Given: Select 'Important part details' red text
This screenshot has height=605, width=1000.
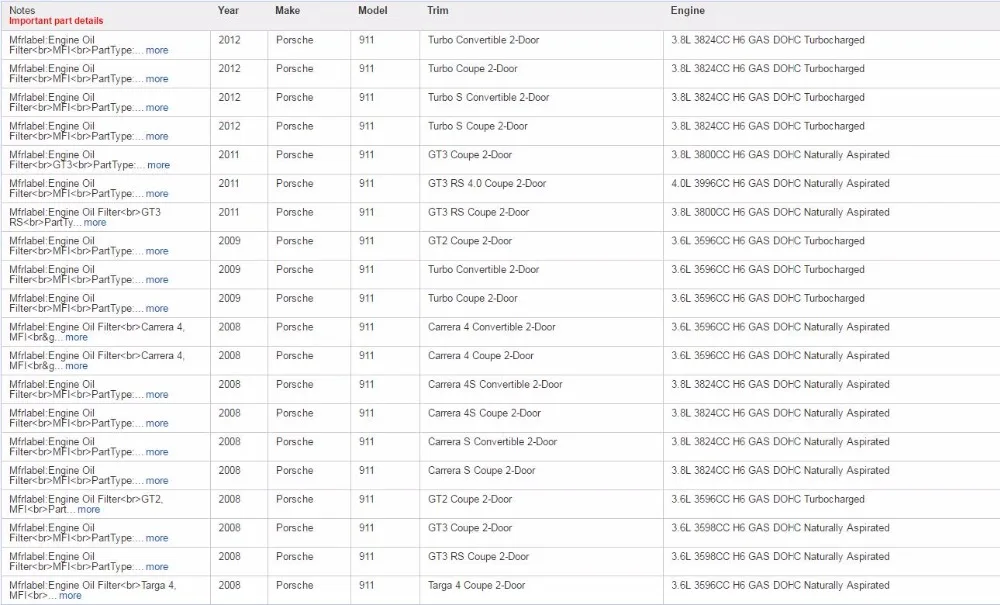Looking at the screenshot, I should click(x=56, y=20).
